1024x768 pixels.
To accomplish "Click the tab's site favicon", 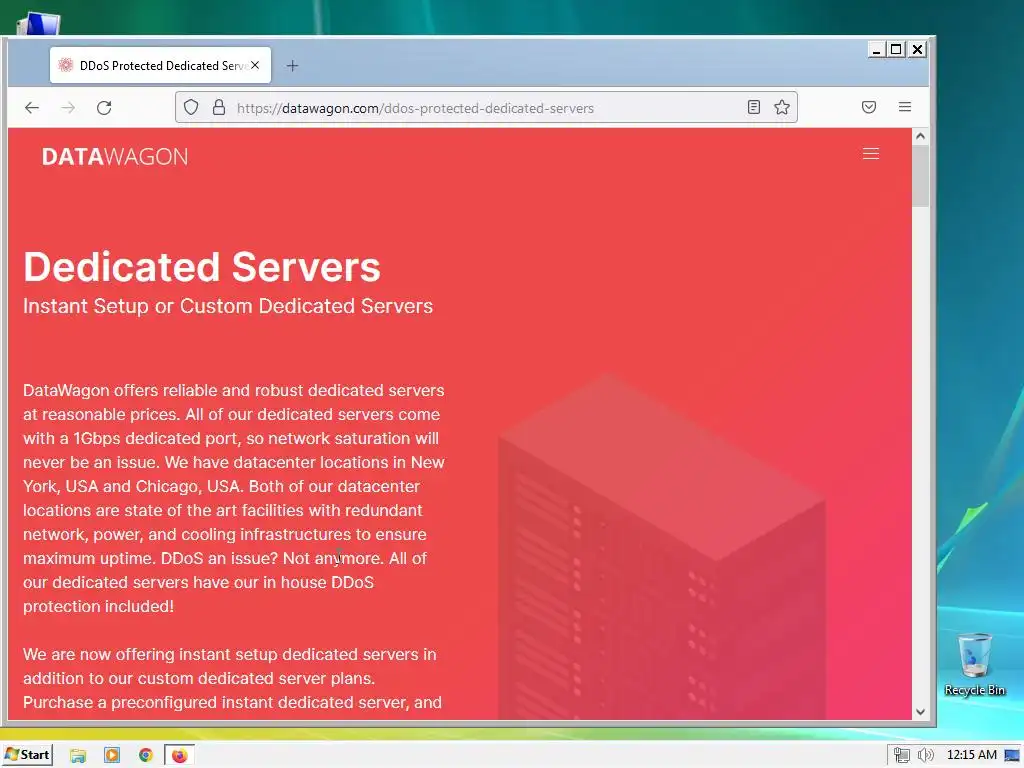I will (65, 65).
